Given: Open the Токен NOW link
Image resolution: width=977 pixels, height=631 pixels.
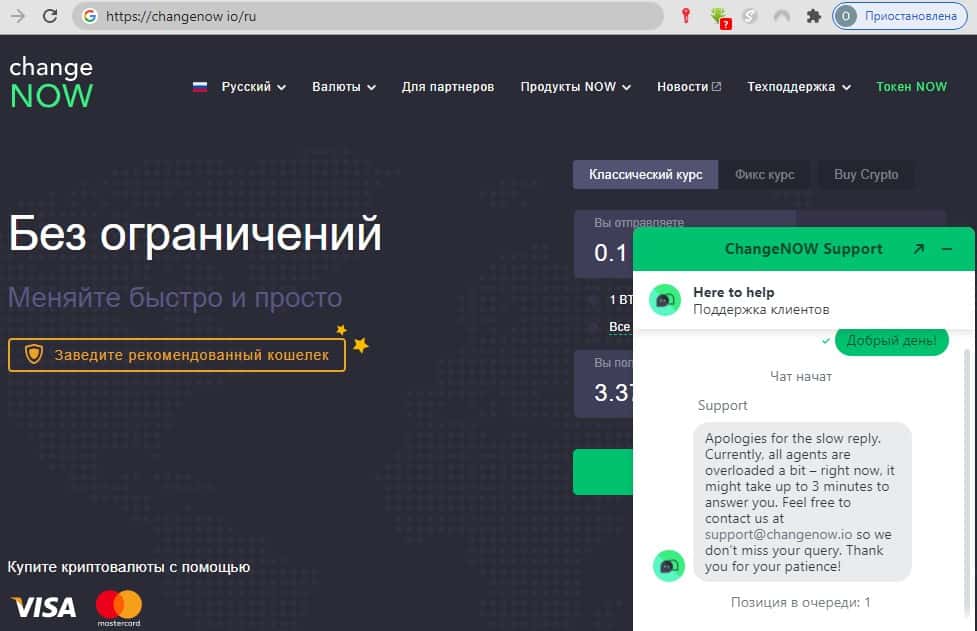Looking at the screenshot, I should (x=912, y=87).
